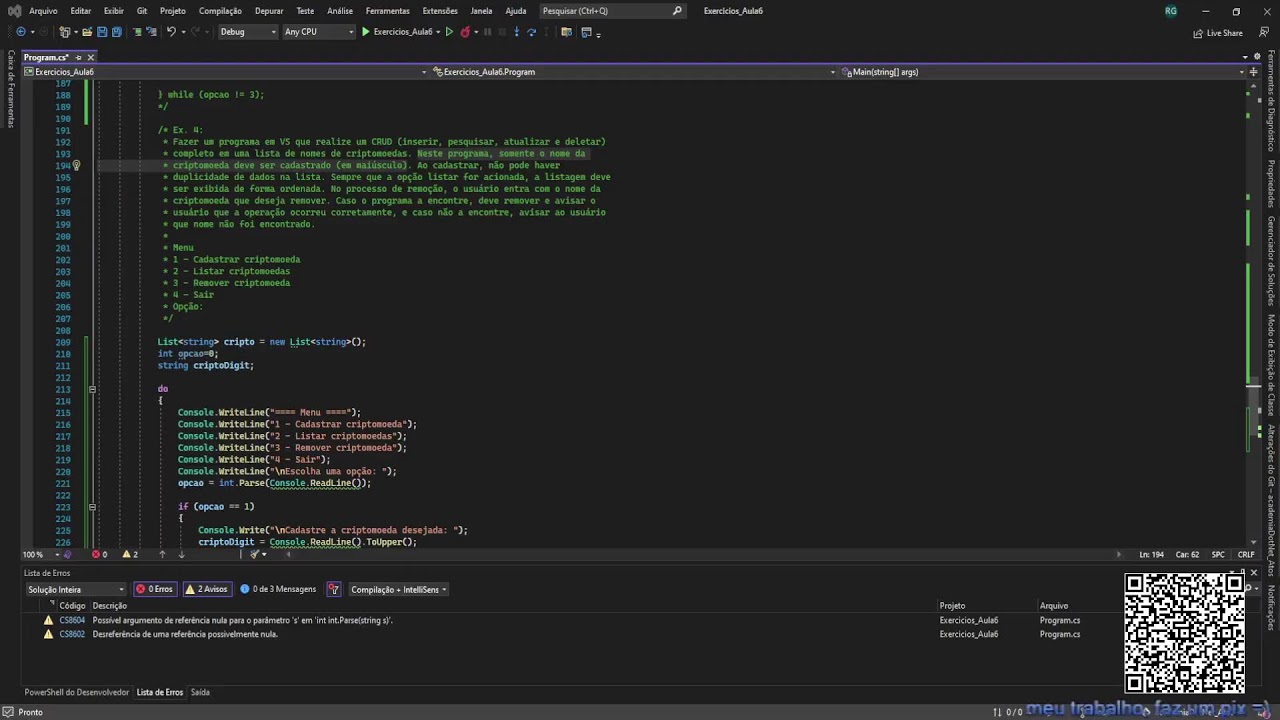This screenshot has height=720, width=1280.
Task: Click the search magnifier icon in title bar
Action: tap(677, 11)
